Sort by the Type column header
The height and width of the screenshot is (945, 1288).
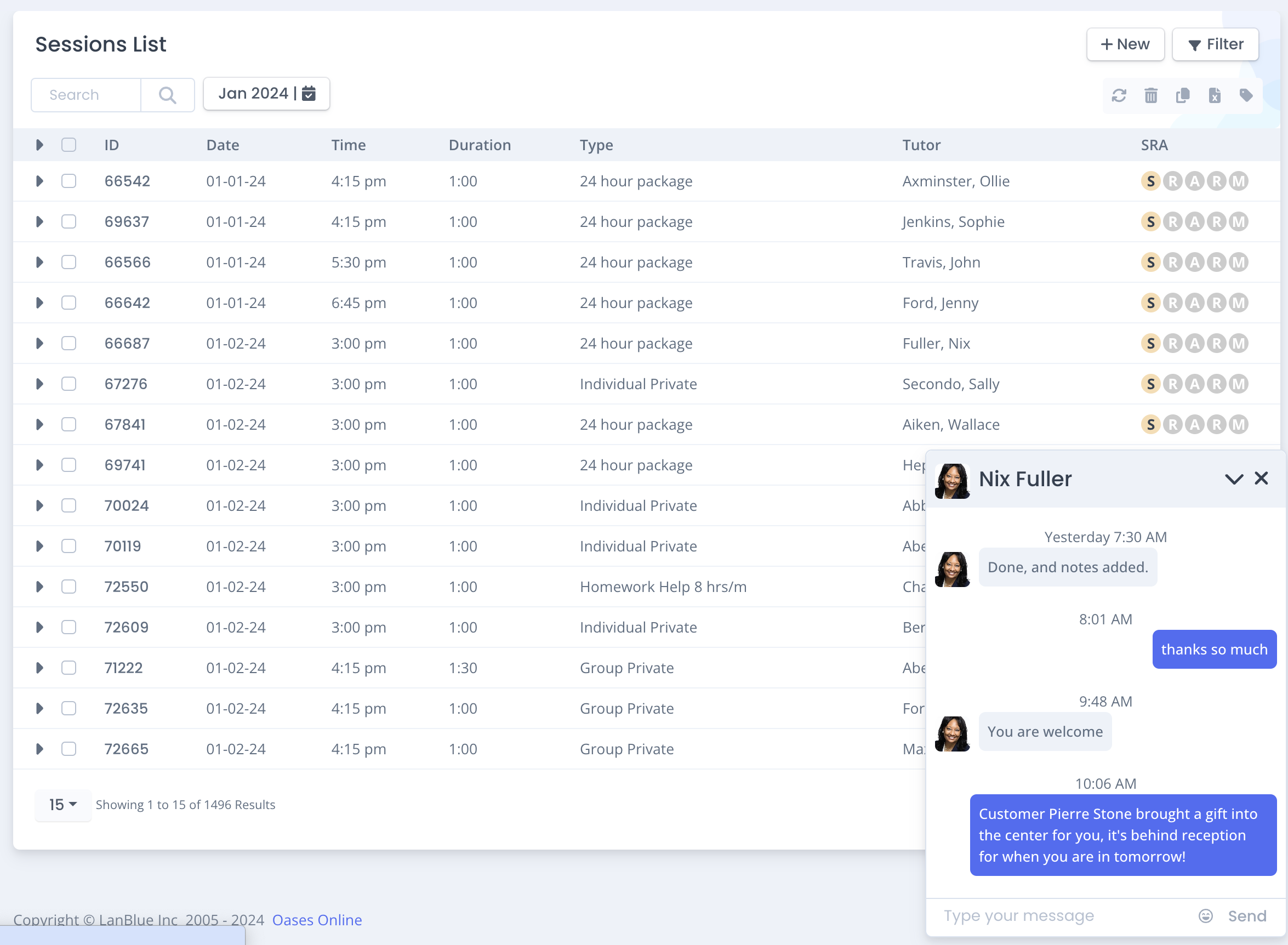596,145
